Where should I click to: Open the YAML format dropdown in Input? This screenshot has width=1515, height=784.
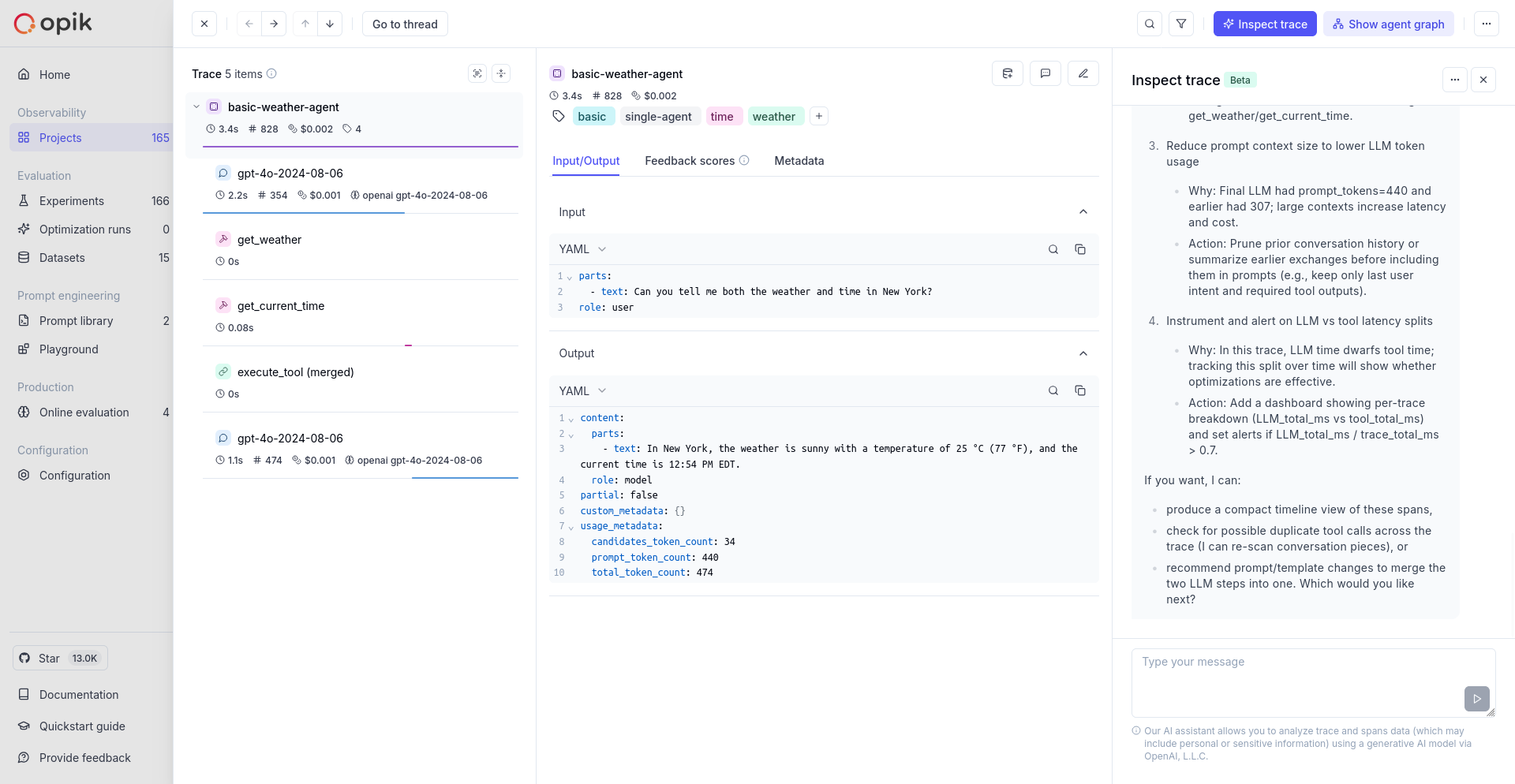582,249
